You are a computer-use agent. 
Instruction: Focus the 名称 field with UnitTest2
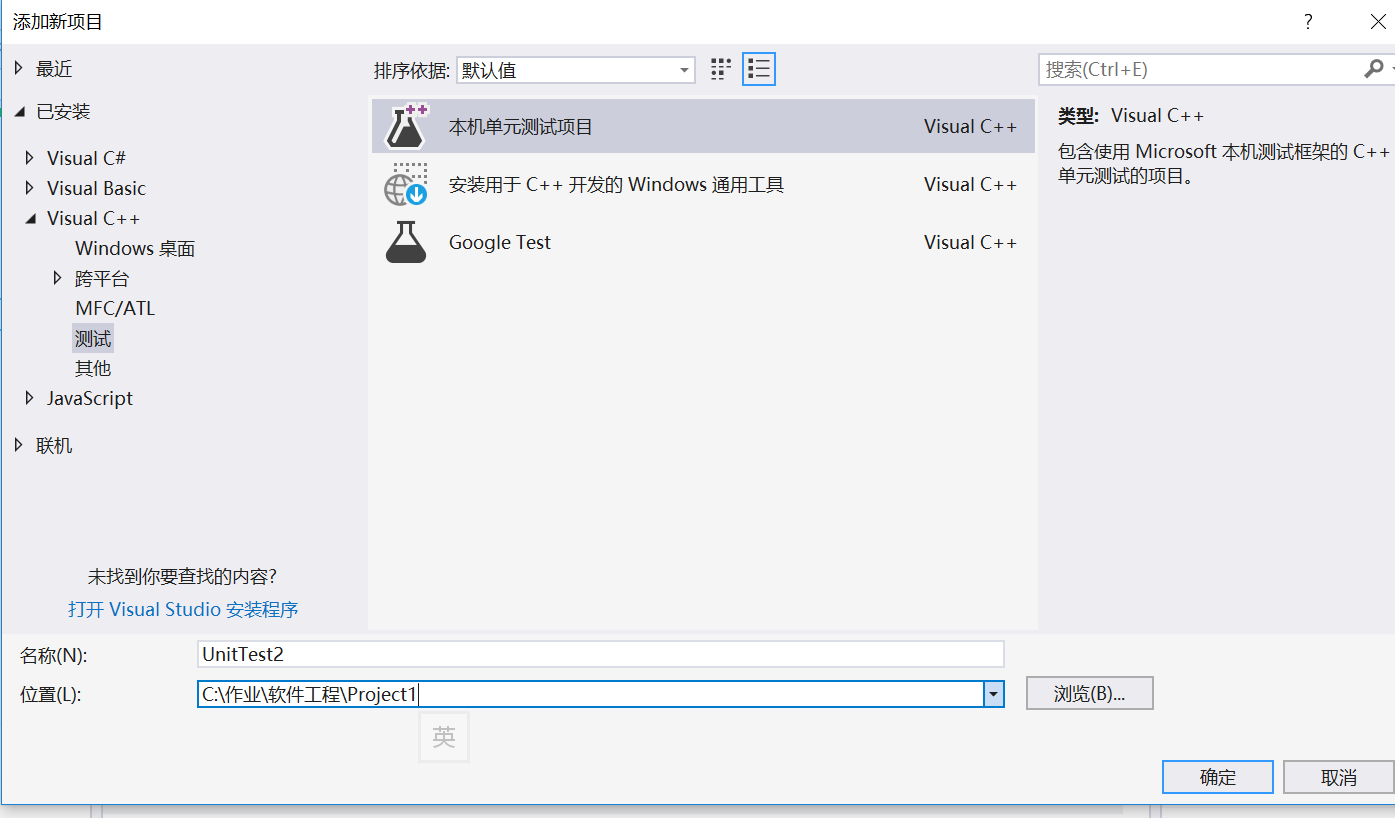[x=601, y=654]
